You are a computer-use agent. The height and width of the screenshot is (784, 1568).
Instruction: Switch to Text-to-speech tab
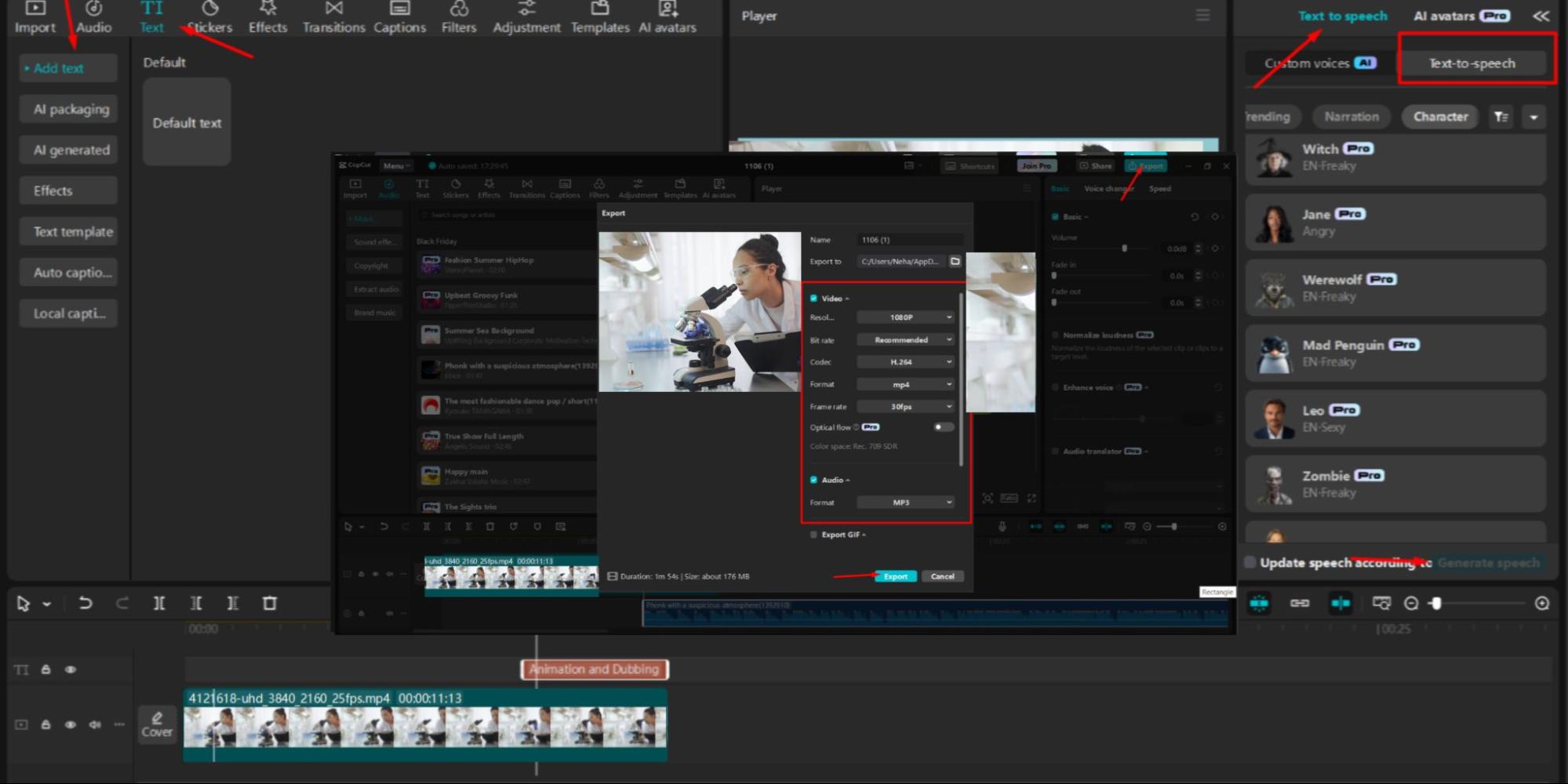[1472, 63]
